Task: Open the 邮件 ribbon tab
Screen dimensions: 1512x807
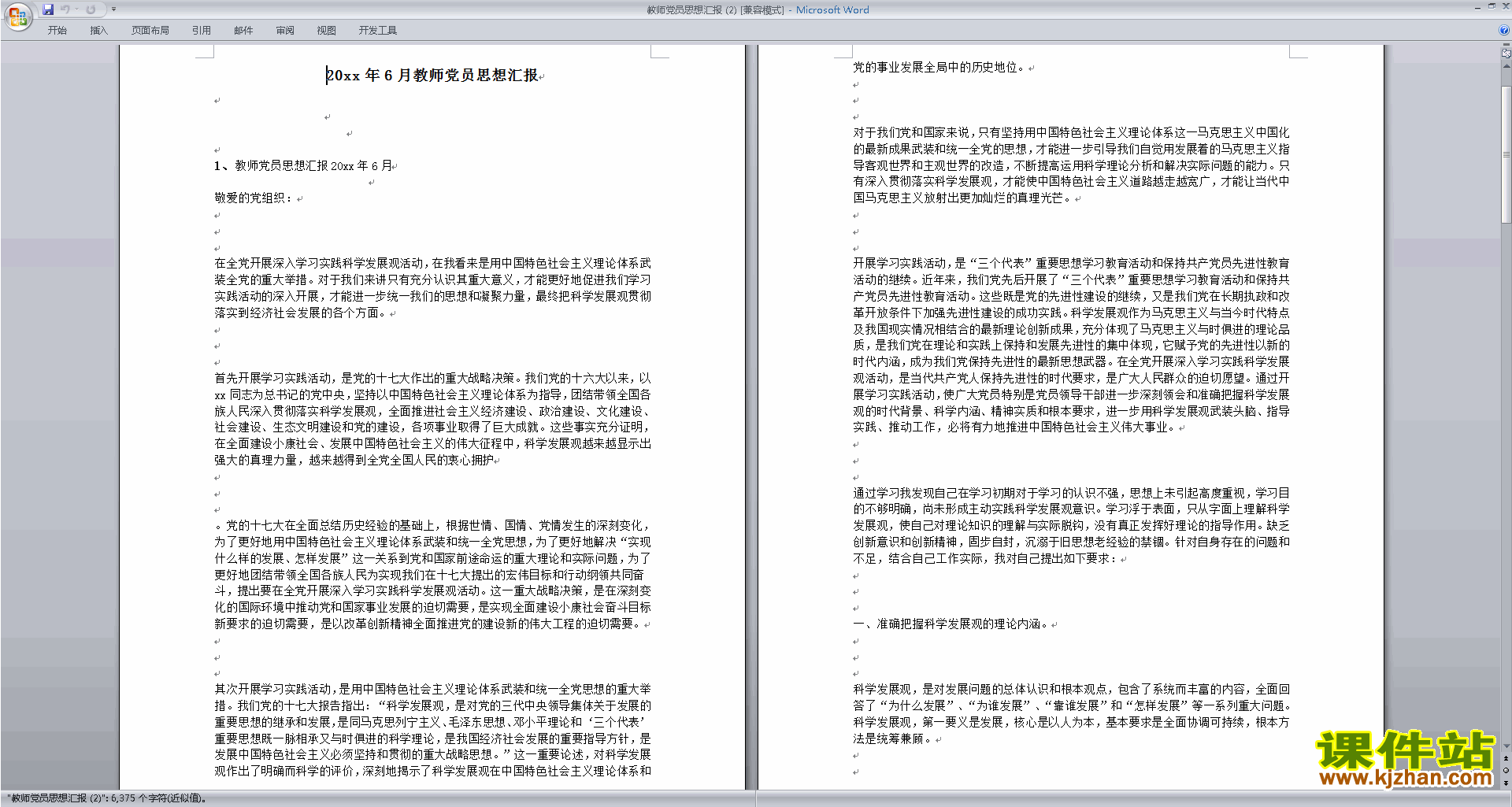Action: click(x=243, y=31)
